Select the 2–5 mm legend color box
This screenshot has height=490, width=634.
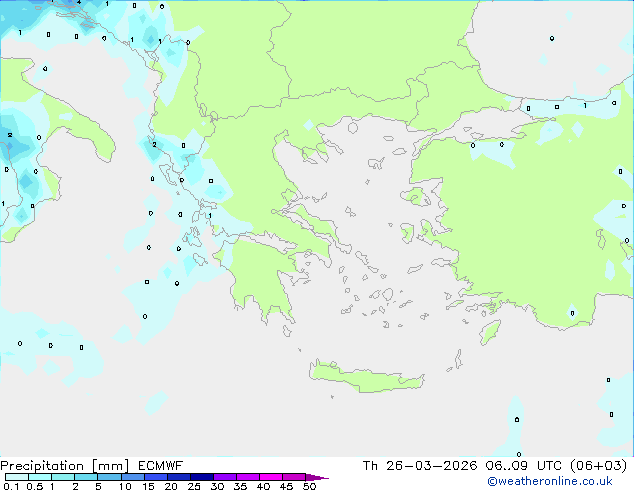pos(86,477)
